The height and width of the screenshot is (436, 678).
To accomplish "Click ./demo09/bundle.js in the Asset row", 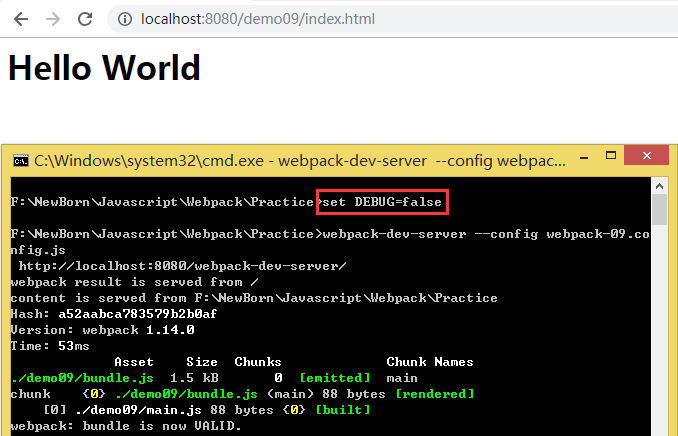I will (82, 378).
